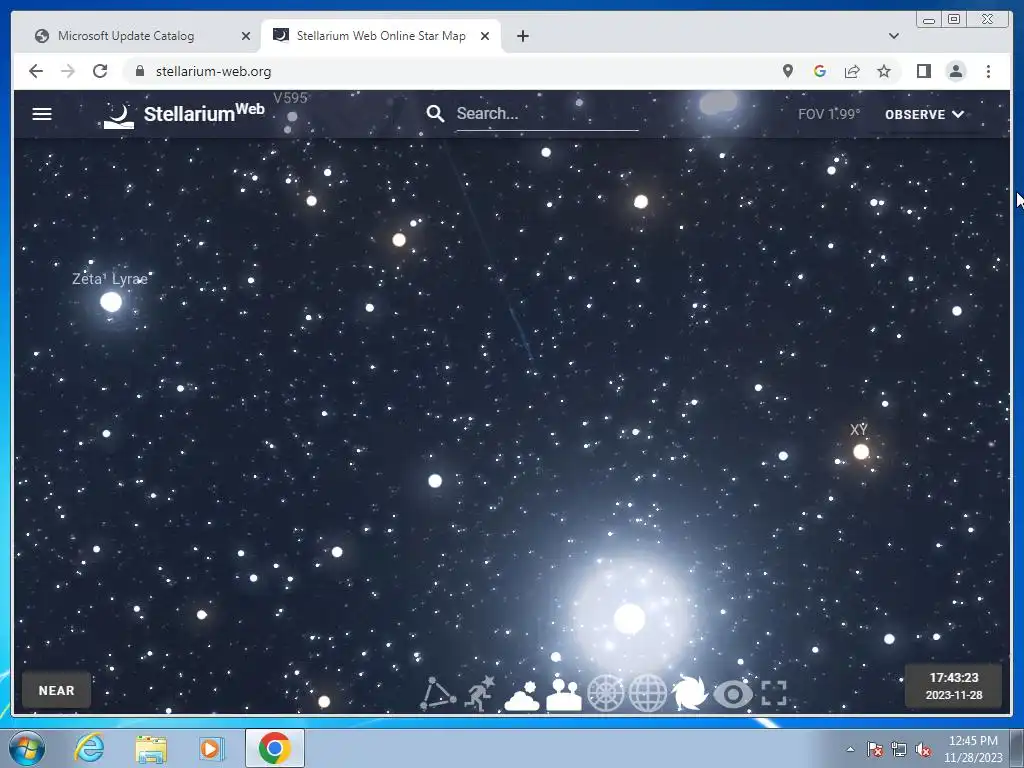Viewport: 1024px width, 768px height.
Task: Click the location permission icon
Action: 788,71
